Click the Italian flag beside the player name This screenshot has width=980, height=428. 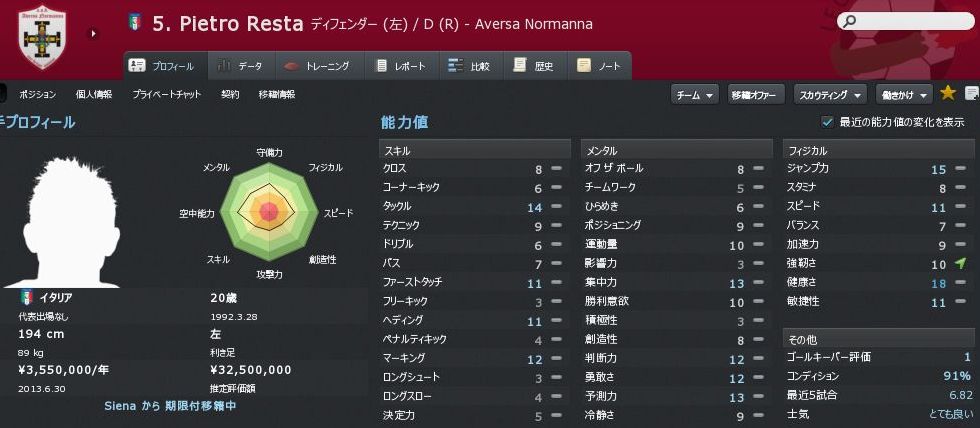click(x=136, y=22)
